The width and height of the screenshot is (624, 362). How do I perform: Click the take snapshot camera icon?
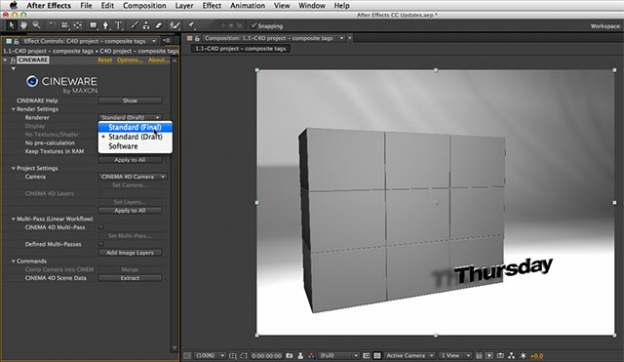coord(289,356)
